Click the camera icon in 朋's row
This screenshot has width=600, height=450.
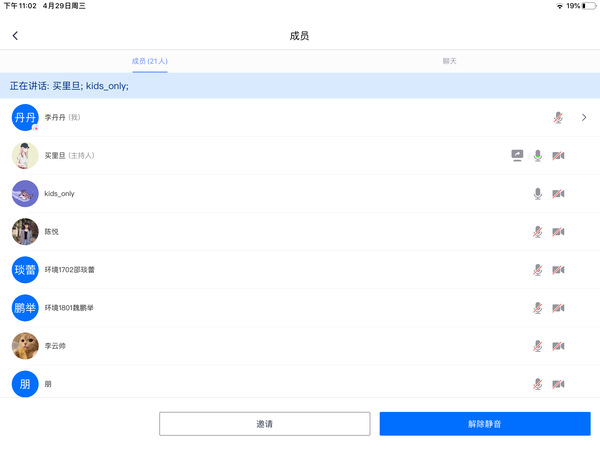[558, 384]
